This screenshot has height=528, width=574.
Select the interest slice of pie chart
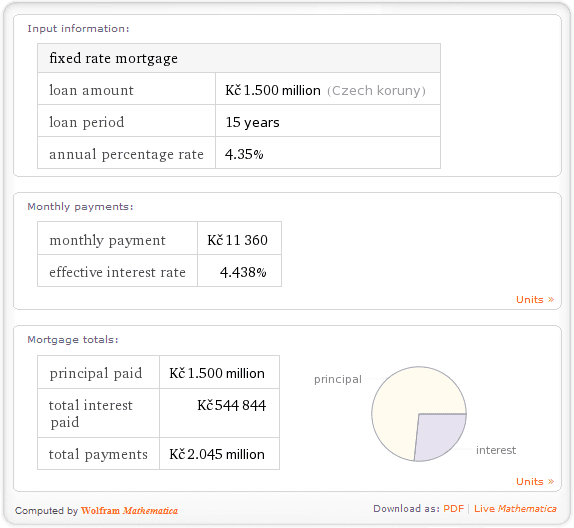click(x=437, y=434)
